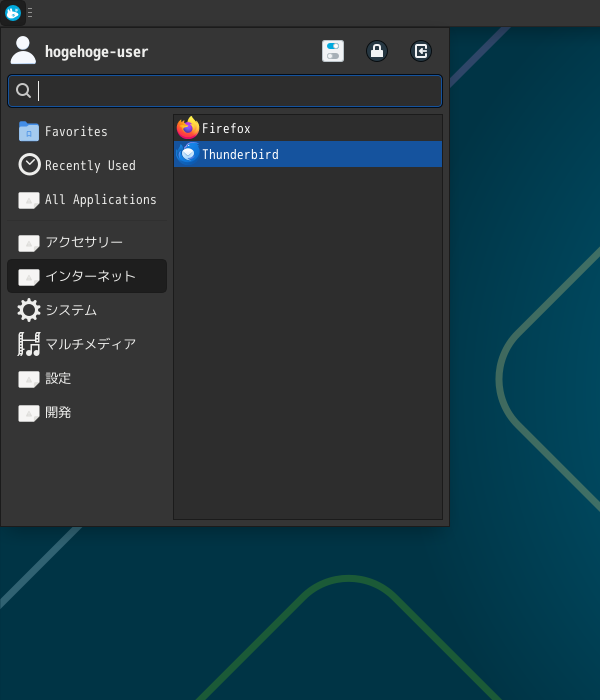Screen dimensions: 600x700
Task: Open the Favorites category
Action: (x=87, y=132)
